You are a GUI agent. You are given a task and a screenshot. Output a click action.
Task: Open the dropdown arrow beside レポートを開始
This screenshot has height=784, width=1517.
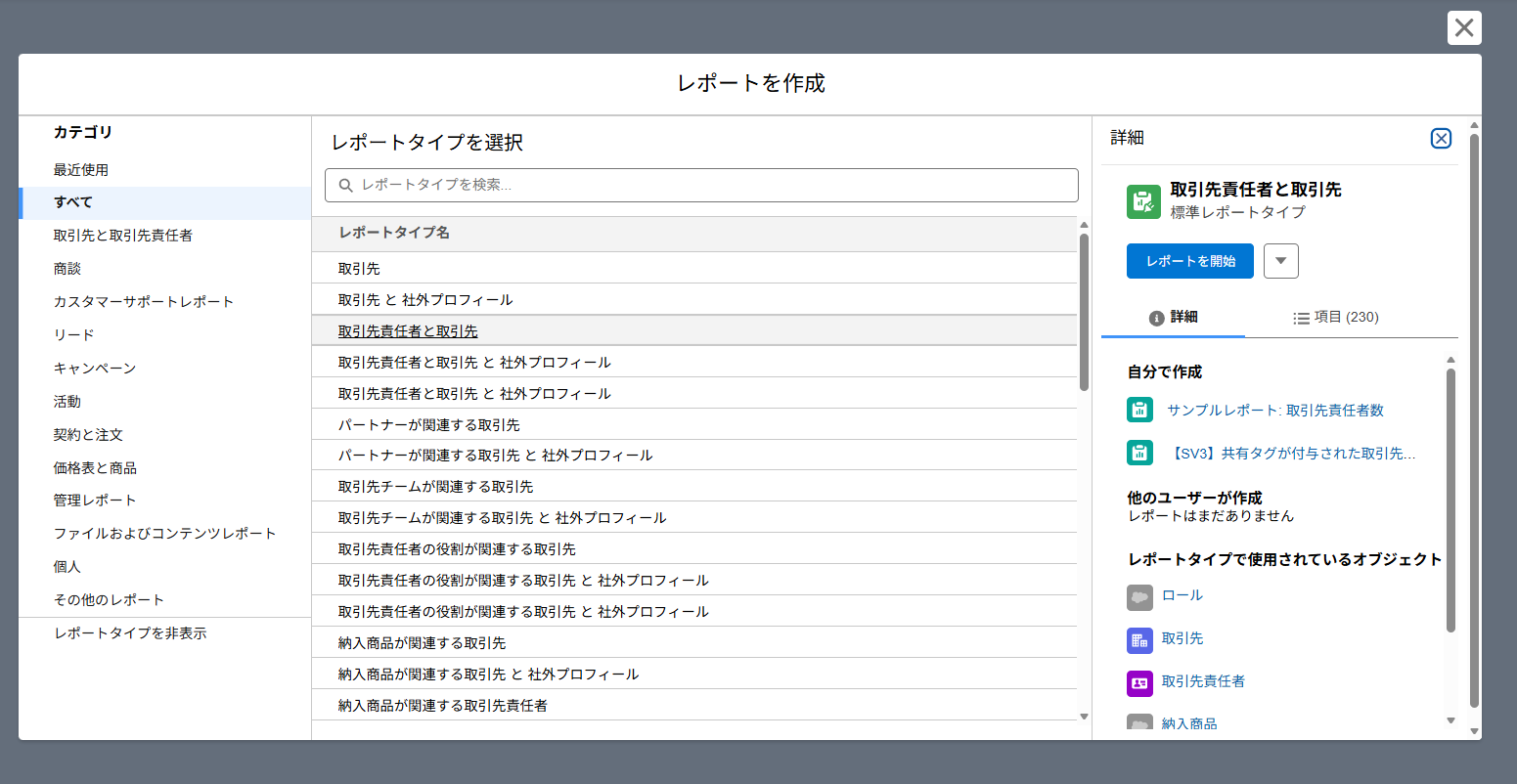1281,261
